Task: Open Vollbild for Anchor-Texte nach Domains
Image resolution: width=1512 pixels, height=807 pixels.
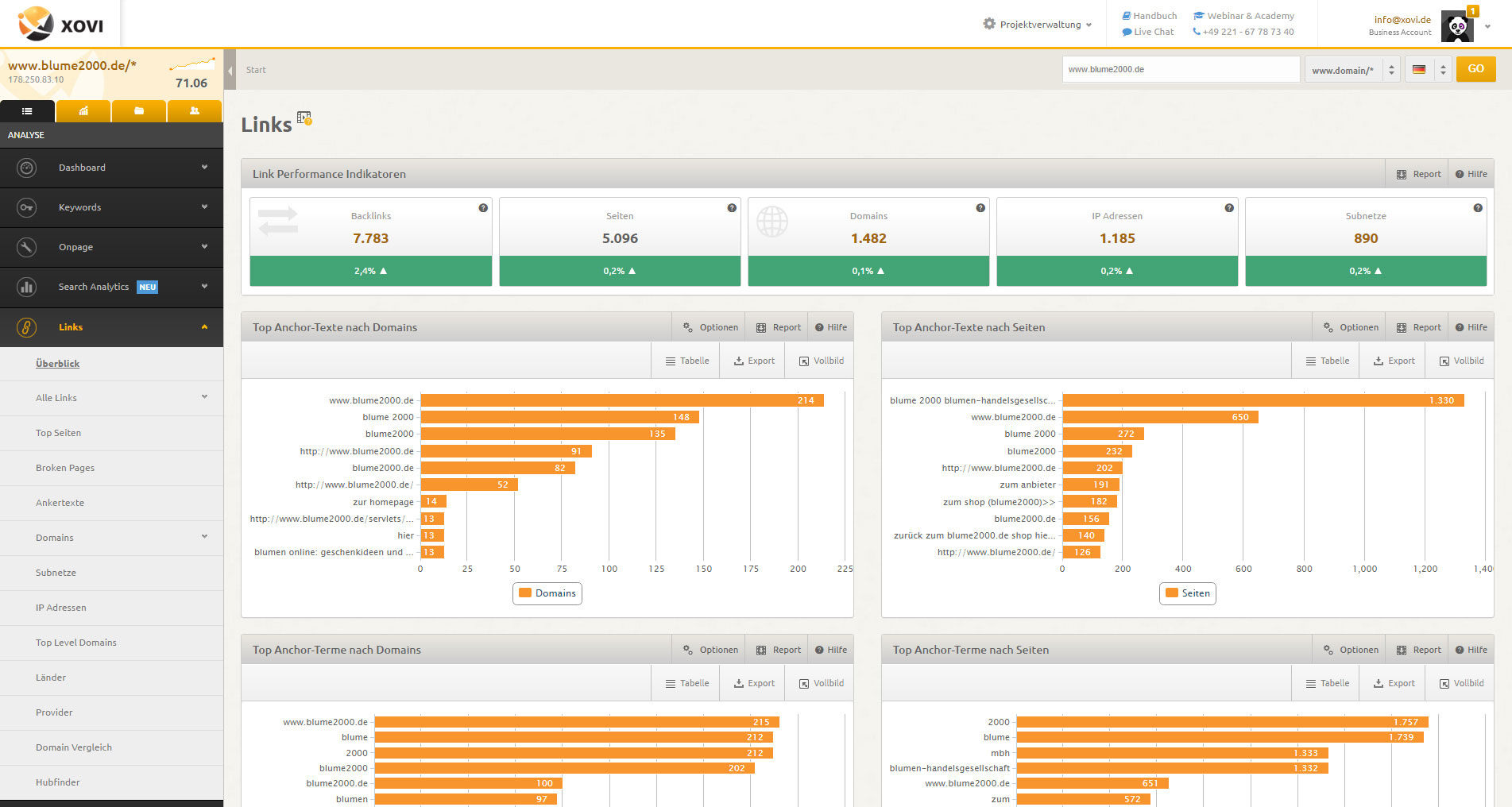Action: click(x=820, y=361)
